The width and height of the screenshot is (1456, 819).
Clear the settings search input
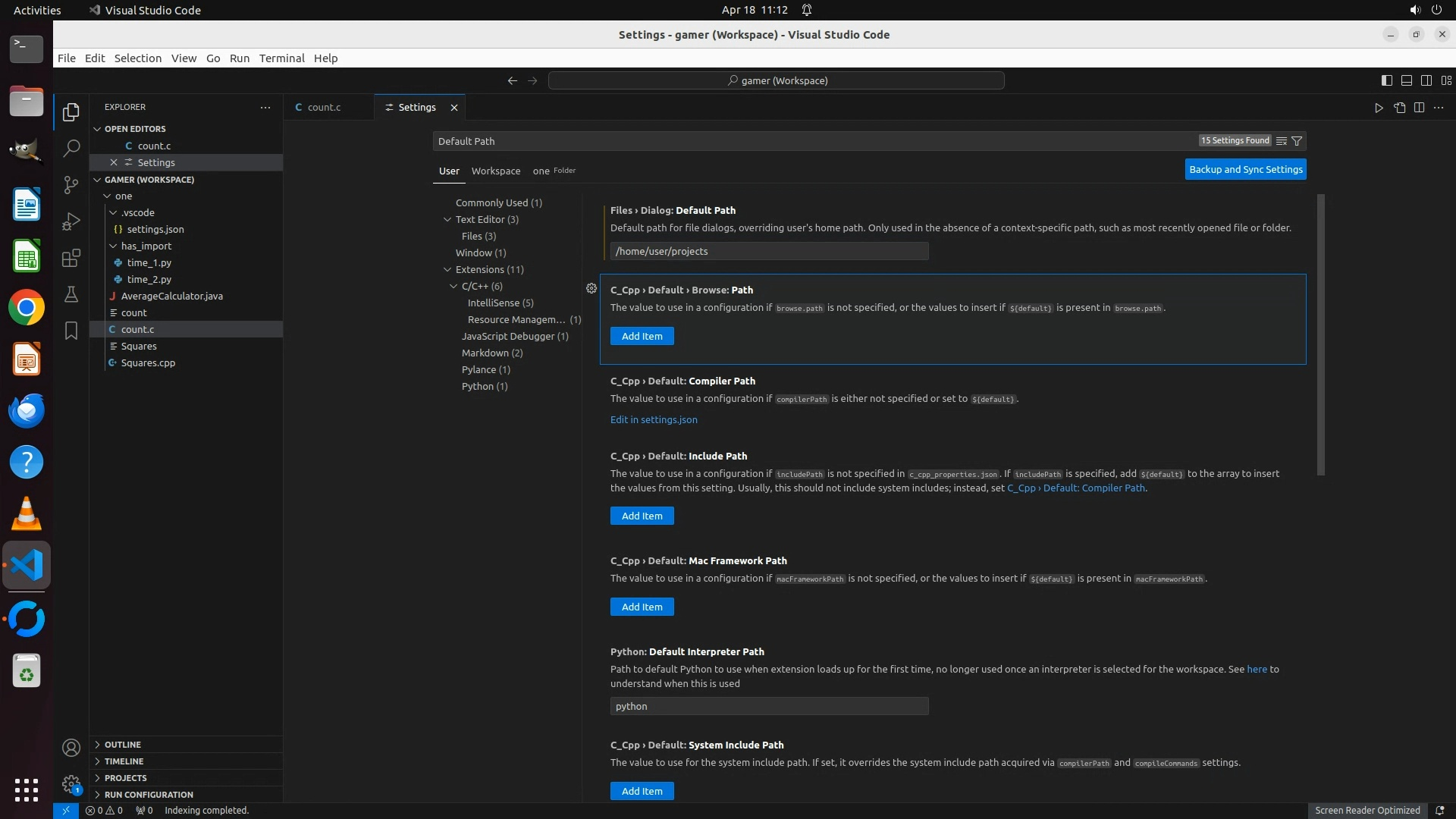[1281, 141]
